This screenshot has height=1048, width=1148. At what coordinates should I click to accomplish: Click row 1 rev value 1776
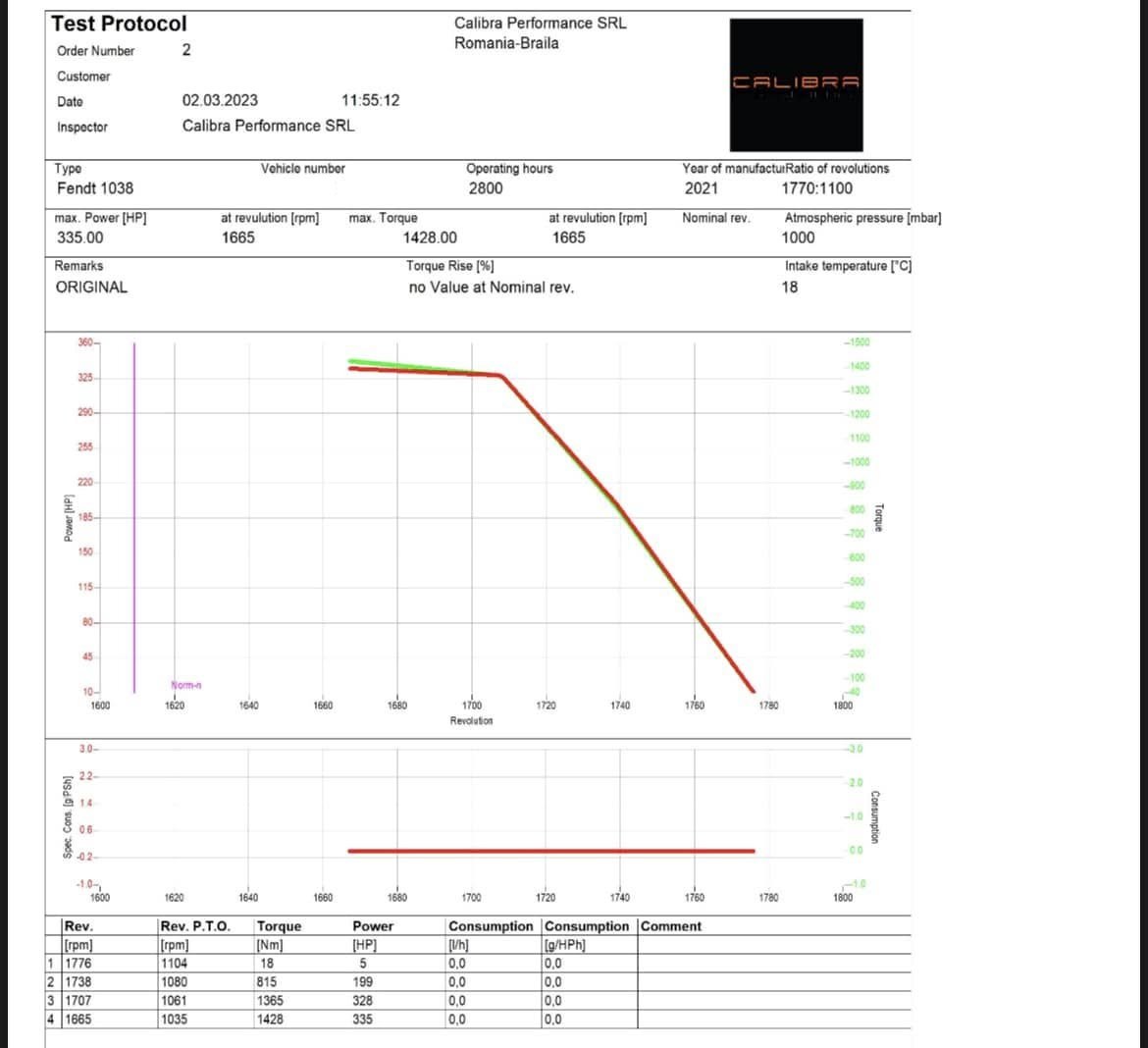pos(78,963)
